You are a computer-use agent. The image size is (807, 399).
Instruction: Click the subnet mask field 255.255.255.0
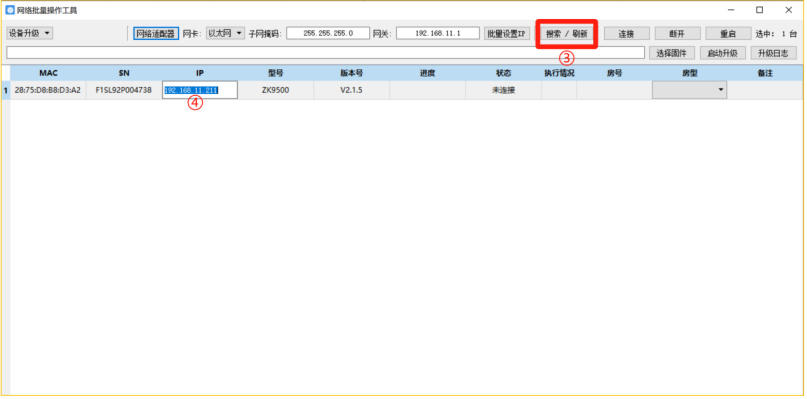[328, 33]
